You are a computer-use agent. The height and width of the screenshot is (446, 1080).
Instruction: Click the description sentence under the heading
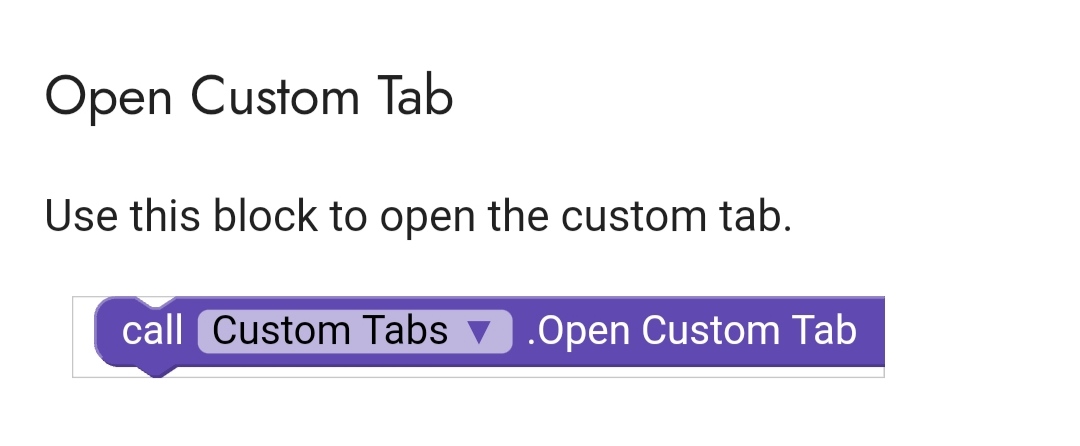[x=418, y=216]
